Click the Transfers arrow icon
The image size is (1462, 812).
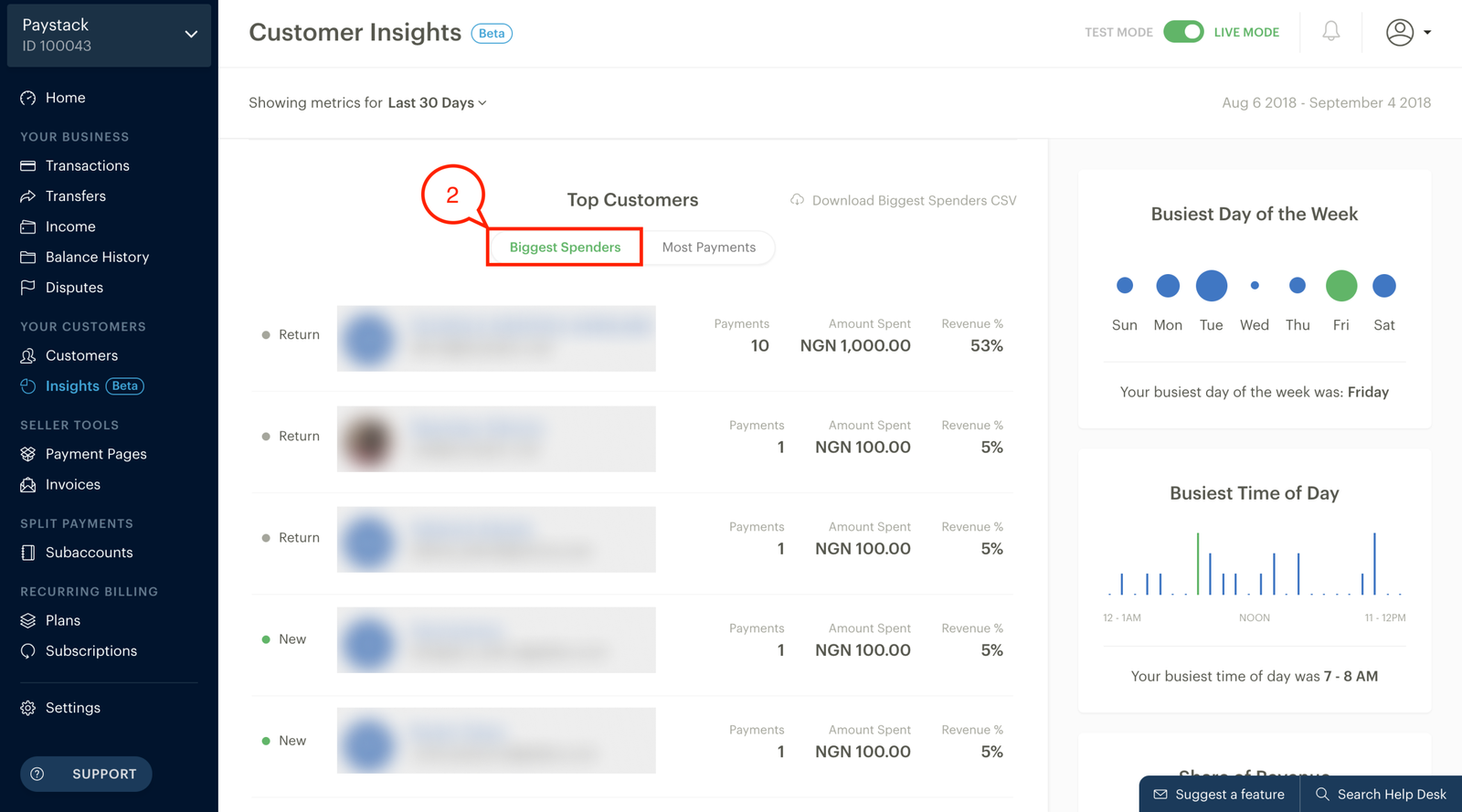point(28,196)
